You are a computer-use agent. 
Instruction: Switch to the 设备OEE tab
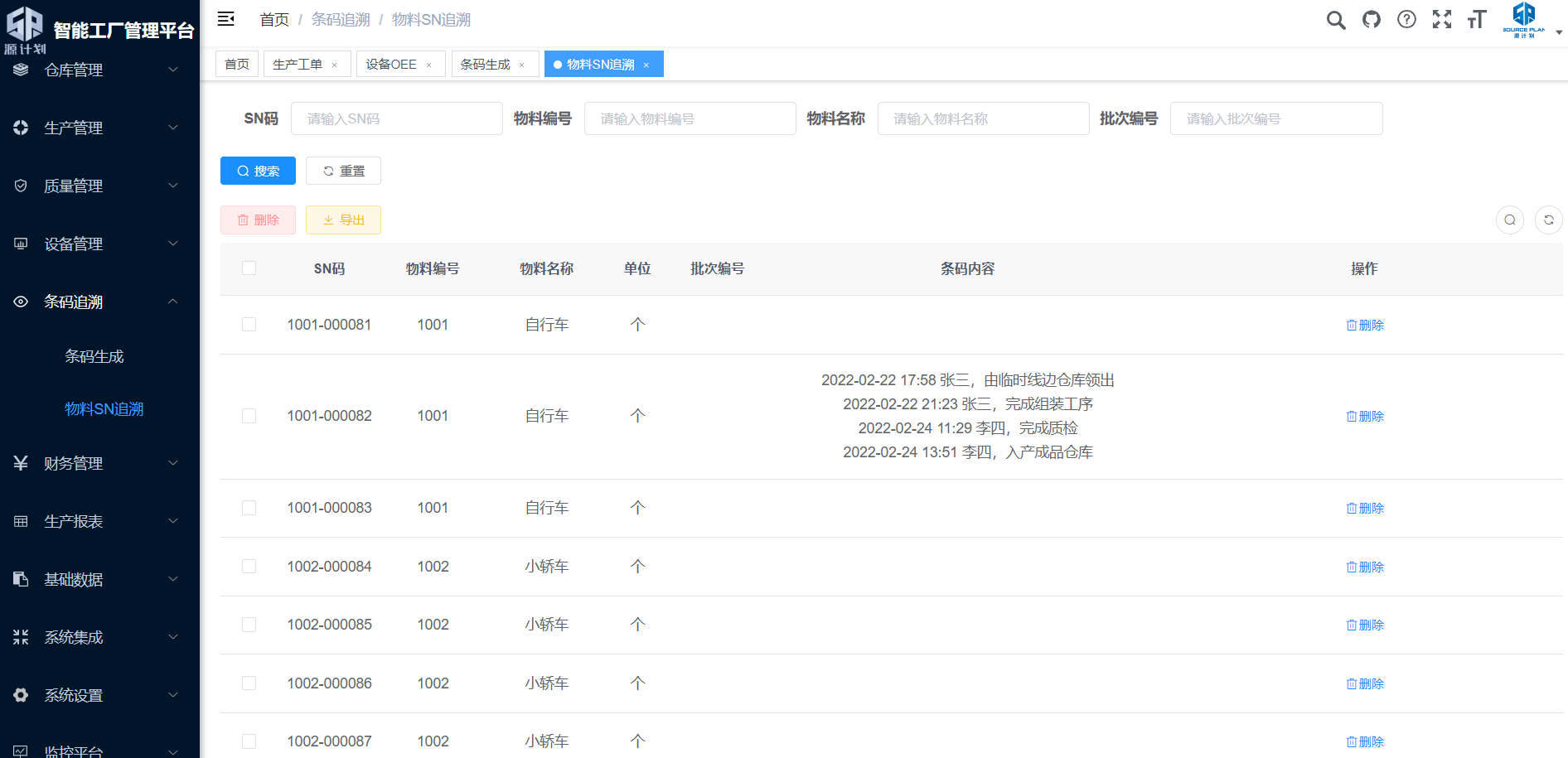pyautogui.click(x=391, y=65)
